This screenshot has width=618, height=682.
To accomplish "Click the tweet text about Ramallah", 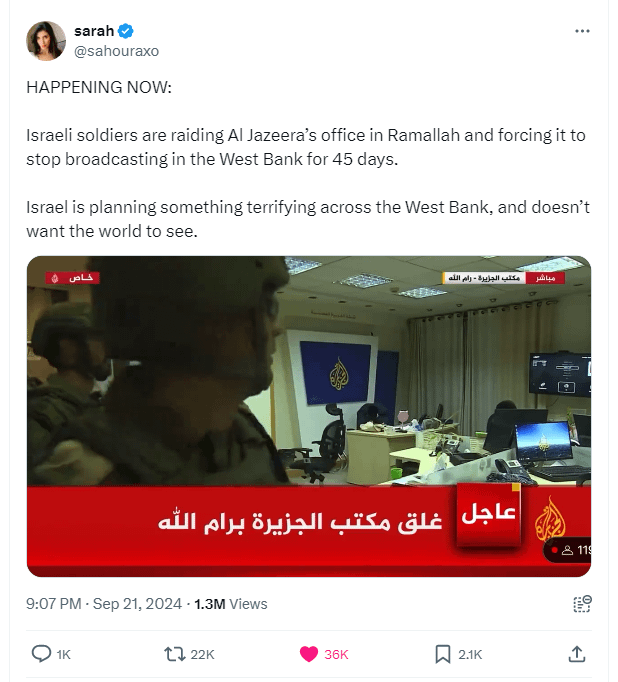I will pyautogui.click(x=306, y=147).
